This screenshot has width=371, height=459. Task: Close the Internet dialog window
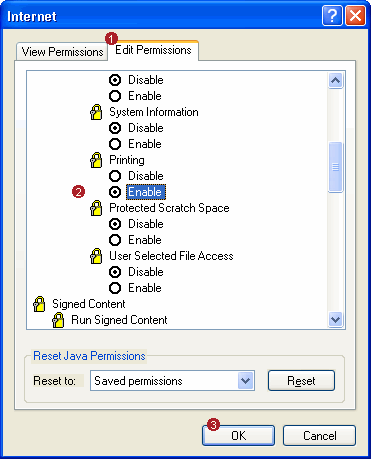[355, 16]
